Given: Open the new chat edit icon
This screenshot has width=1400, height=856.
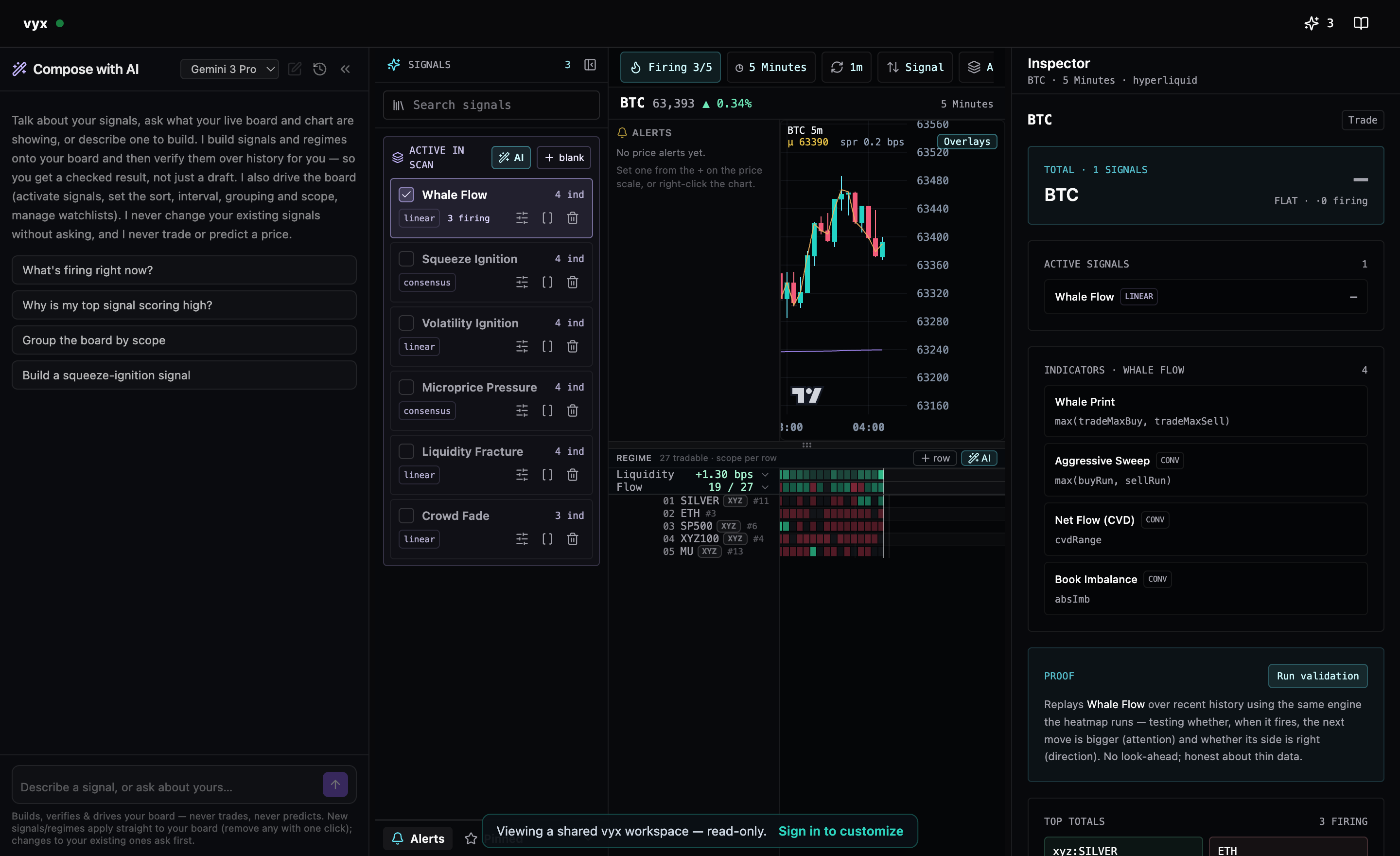Looking at the screenshot, I should (x=295, y=69).
